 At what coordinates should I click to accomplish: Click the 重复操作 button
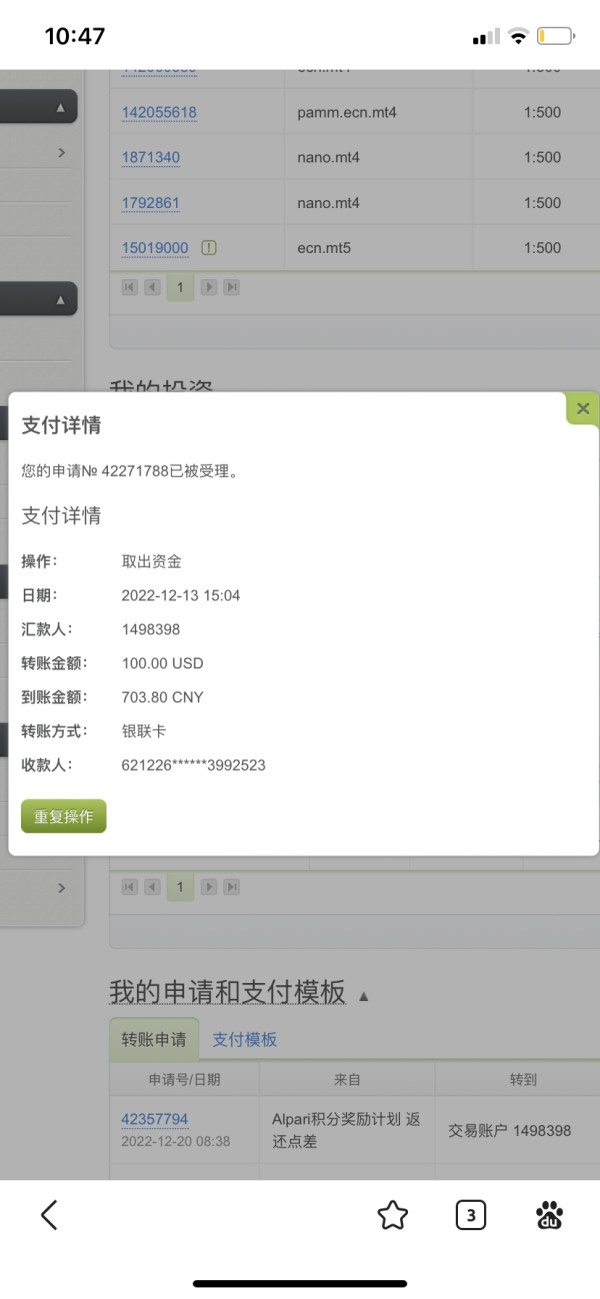click(x=63, y=816)
